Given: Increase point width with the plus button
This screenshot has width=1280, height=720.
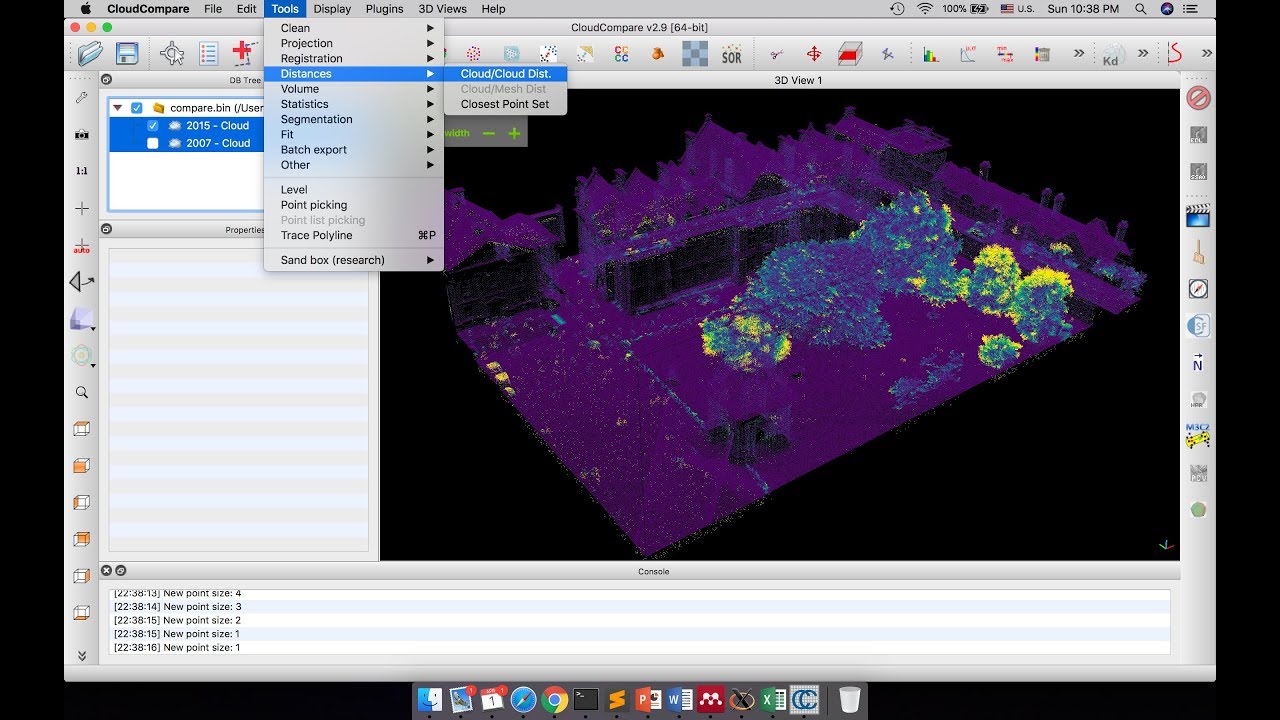Looking at the screenshot, I should [514, 133].
